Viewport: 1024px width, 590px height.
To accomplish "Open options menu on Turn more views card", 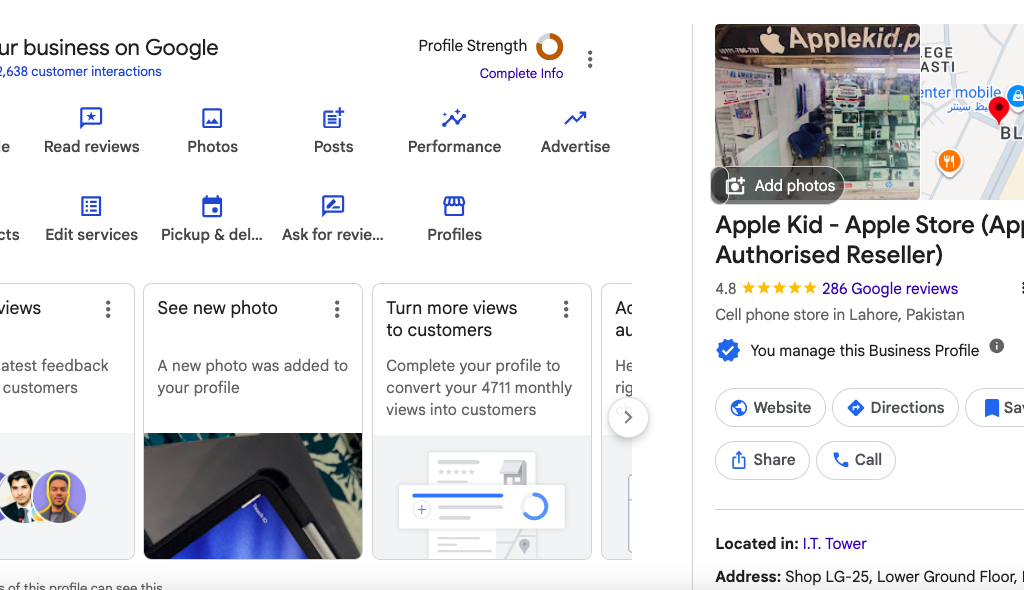I will click(566, 309).
